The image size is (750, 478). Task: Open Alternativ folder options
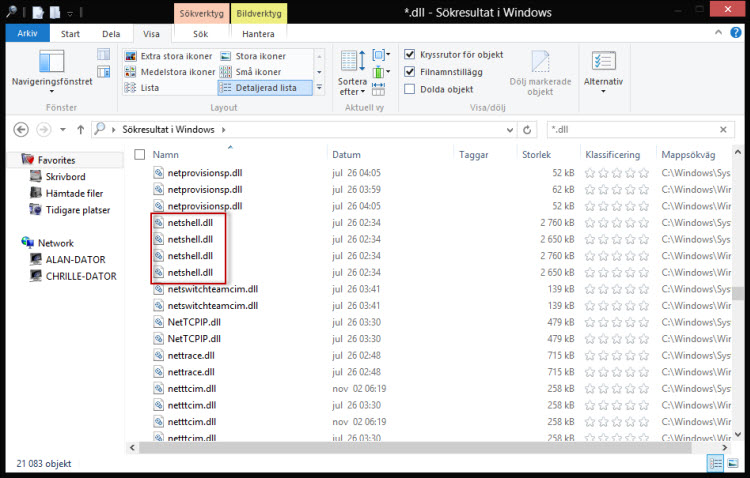pos(603,72)
